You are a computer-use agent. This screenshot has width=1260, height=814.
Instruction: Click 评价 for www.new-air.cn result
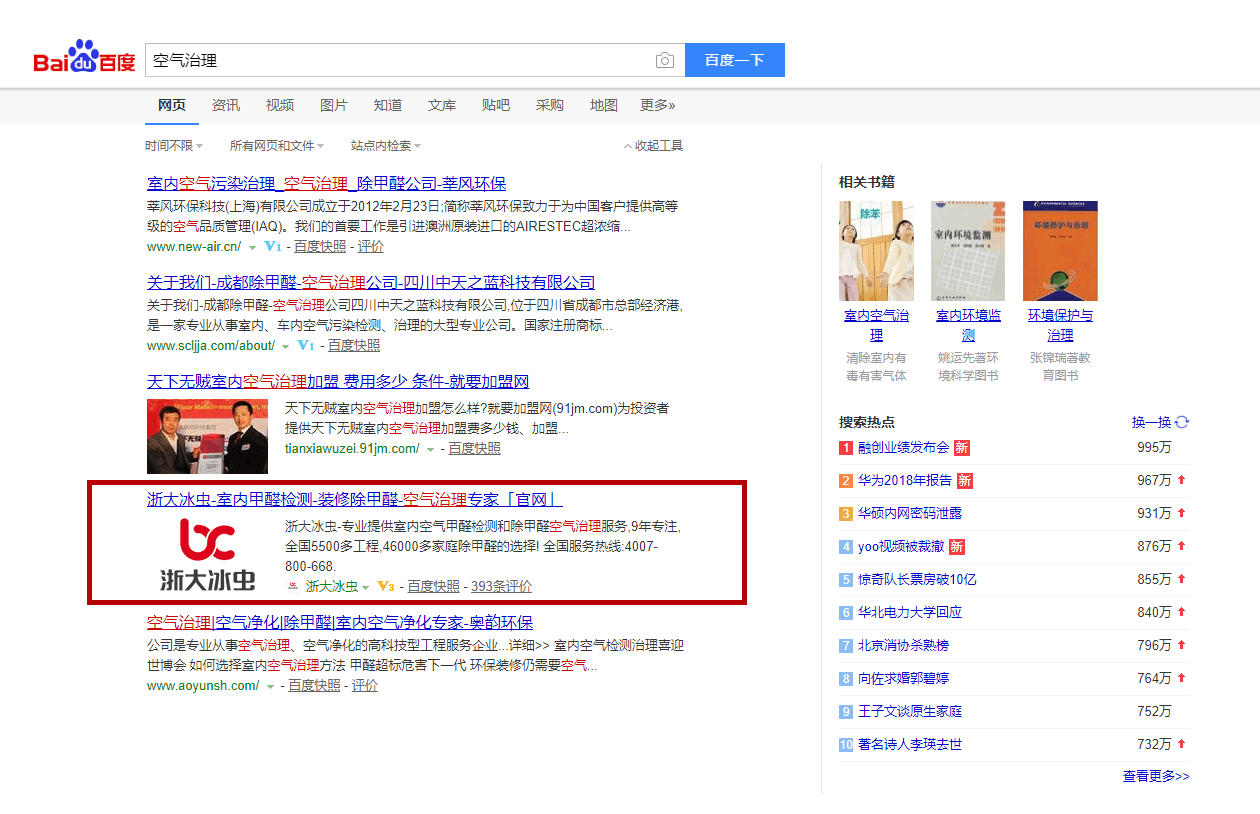(x=370, y=246)
